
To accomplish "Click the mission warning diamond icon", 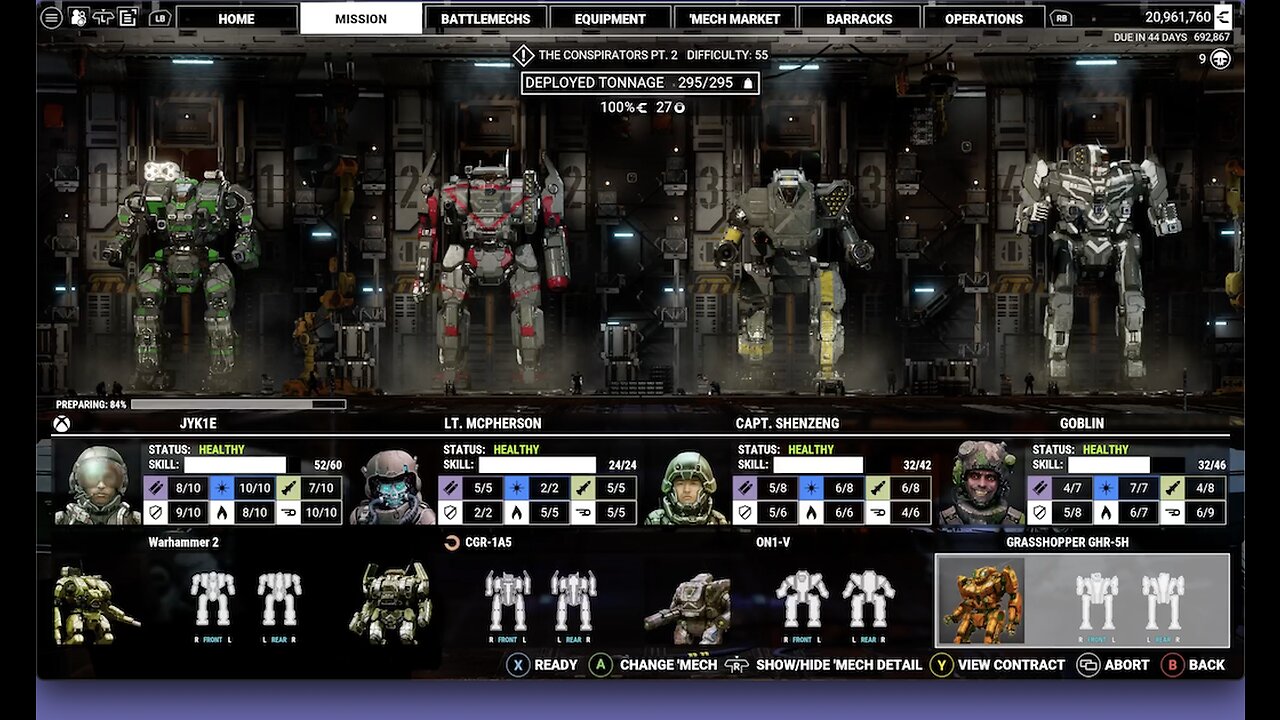I will pos(524,55).
